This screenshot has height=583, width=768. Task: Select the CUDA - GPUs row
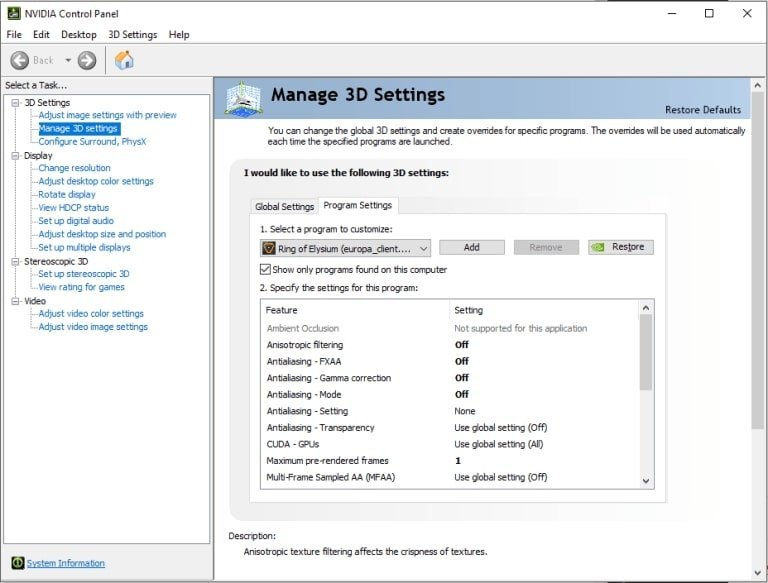pos(450,444)
